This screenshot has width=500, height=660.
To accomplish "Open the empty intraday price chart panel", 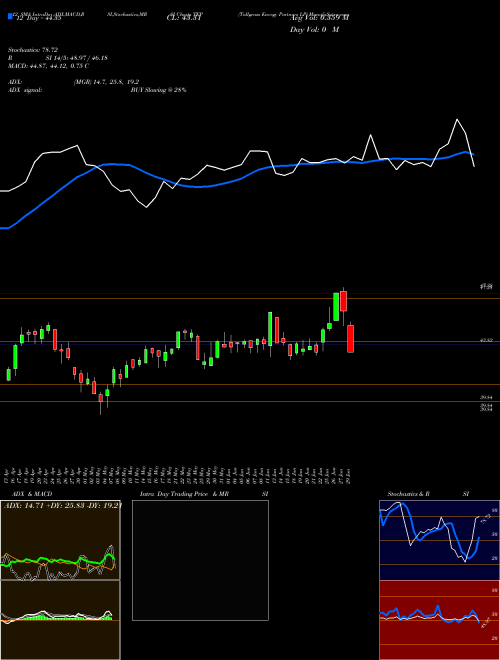I will point(200,560).
